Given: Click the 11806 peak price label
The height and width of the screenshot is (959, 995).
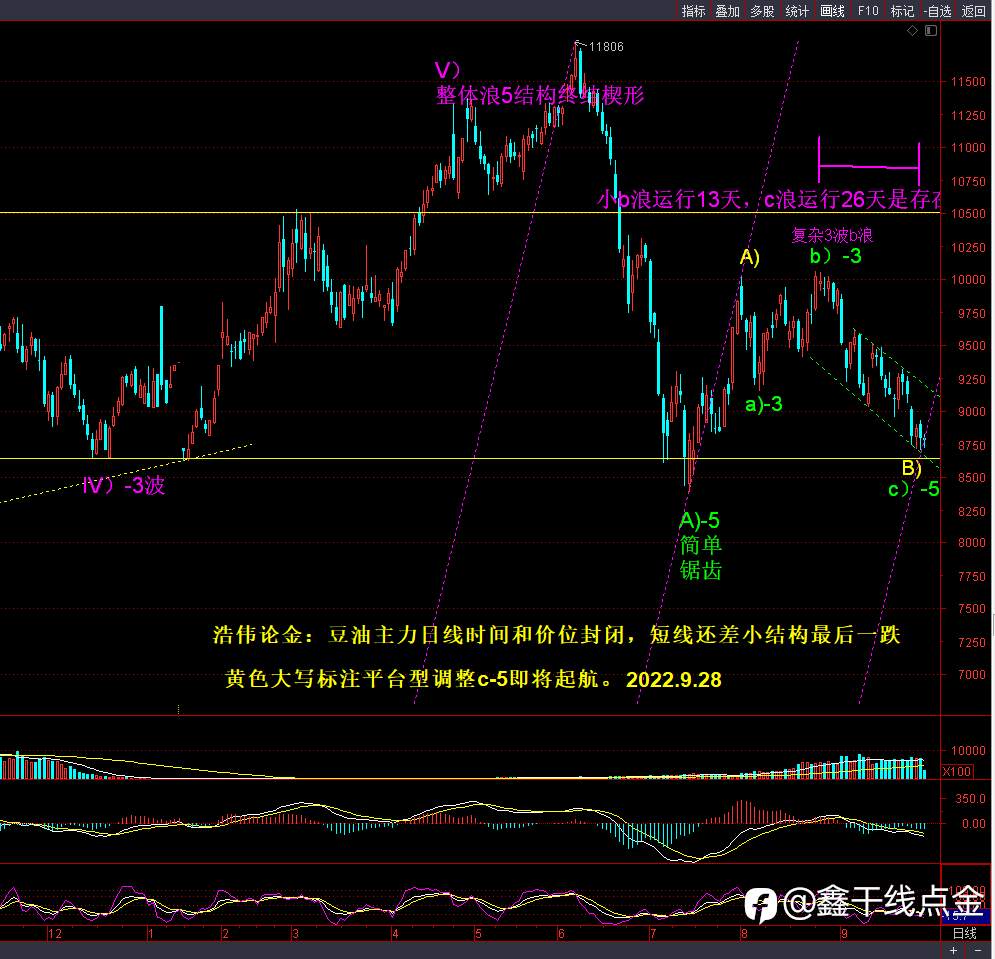Looking at the screenshot, I should pos(606,46).
